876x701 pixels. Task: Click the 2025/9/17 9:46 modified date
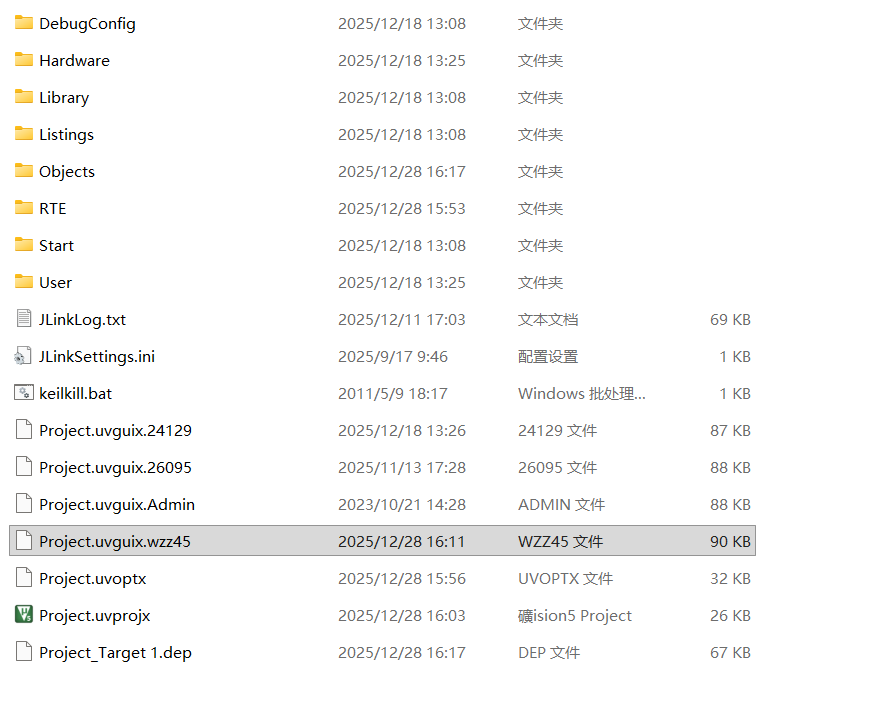coord(393,356)
